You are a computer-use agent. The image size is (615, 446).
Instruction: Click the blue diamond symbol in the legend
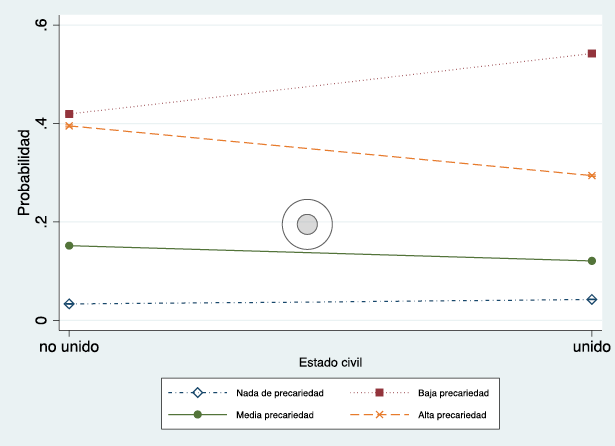[x=197, y=393]
